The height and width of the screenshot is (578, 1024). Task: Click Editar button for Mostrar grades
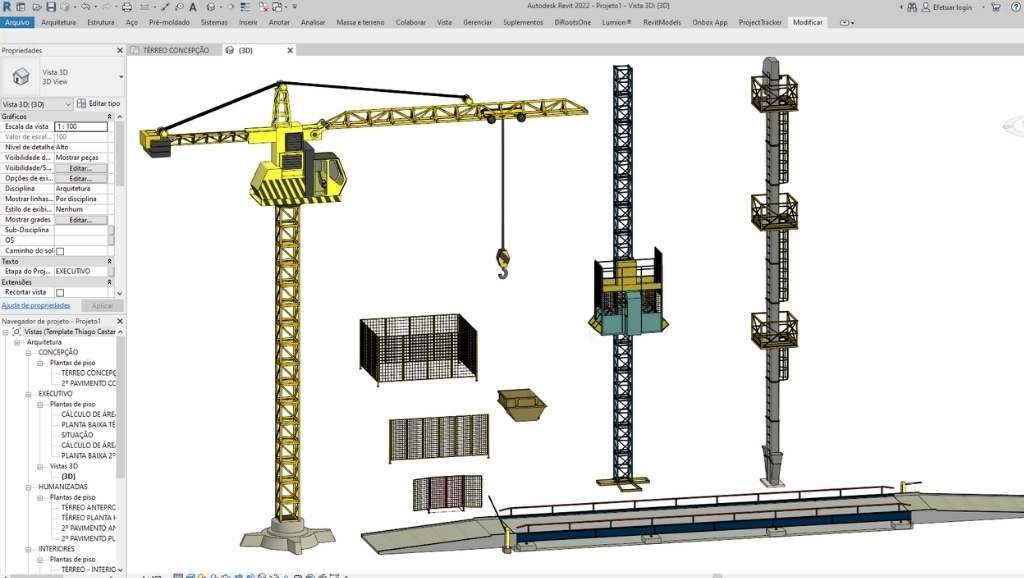pyautogui.click(x=80, y=219)
